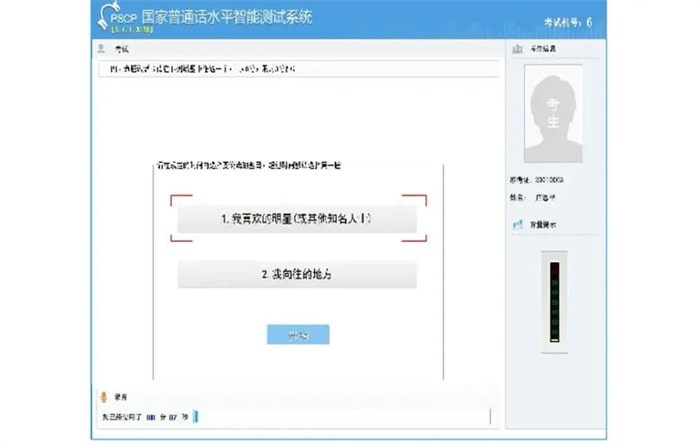Screen dimensions: 700x444
Task: Click the 准考证号 number line
Action: (x=537, y=180)
